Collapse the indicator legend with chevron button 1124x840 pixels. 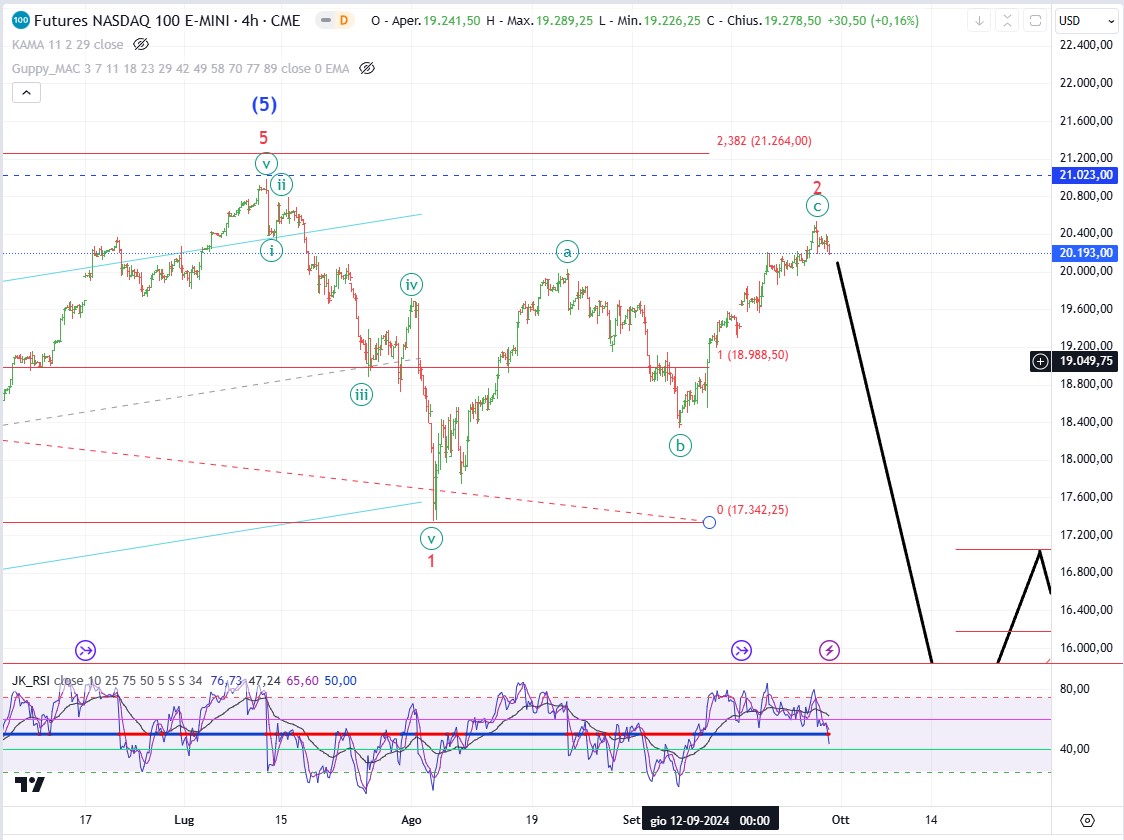click(x=27, y=92)
